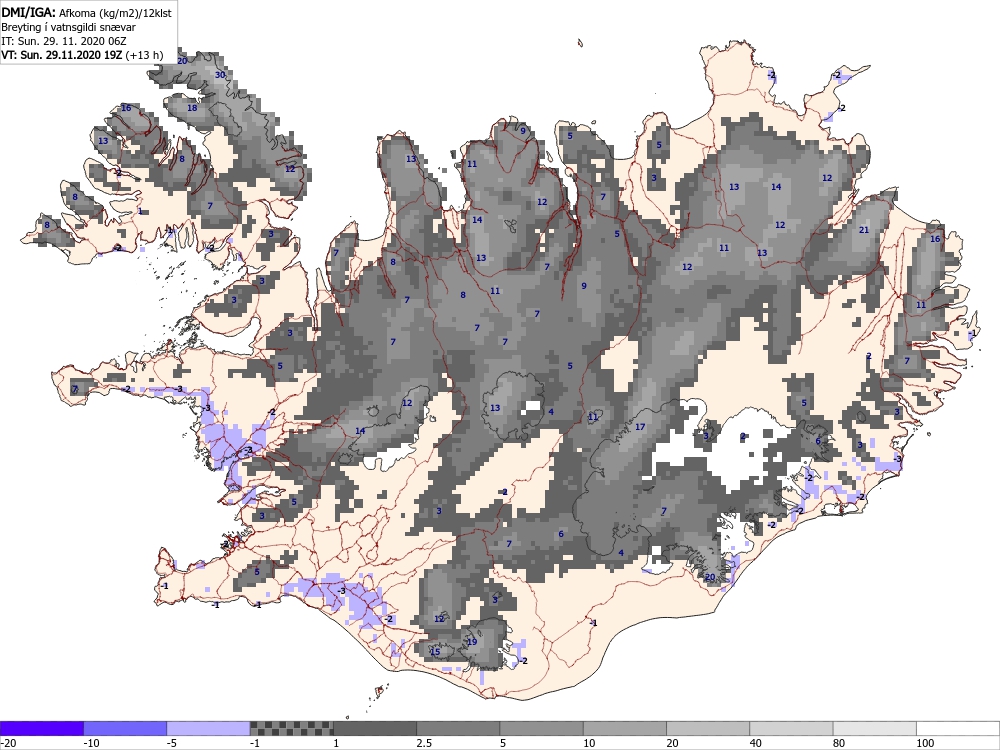The image size is (1000, 750).
Task: Click the 'DMI/IGA: Afkoma (kg/m2)/12klst' title text
Action: [x=86, y=12]
